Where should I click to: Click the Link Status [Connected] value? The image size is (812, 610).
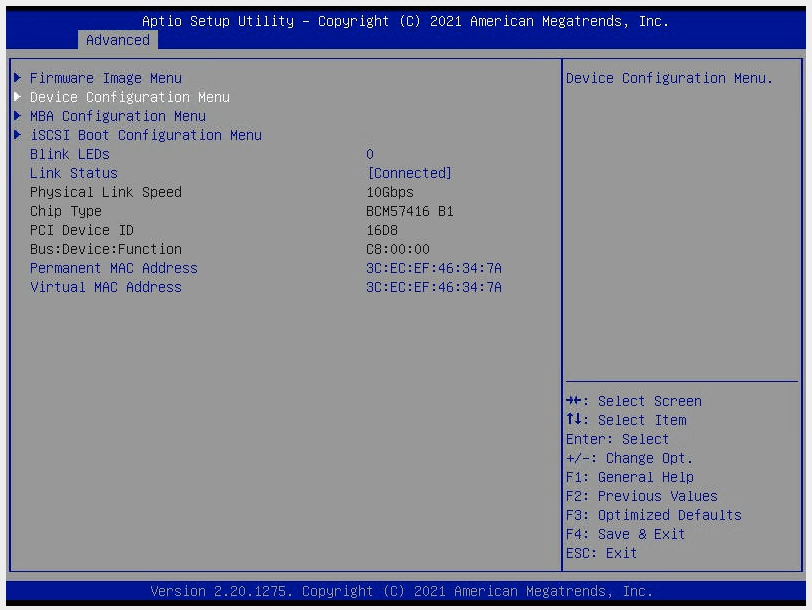tap(409, 173)
